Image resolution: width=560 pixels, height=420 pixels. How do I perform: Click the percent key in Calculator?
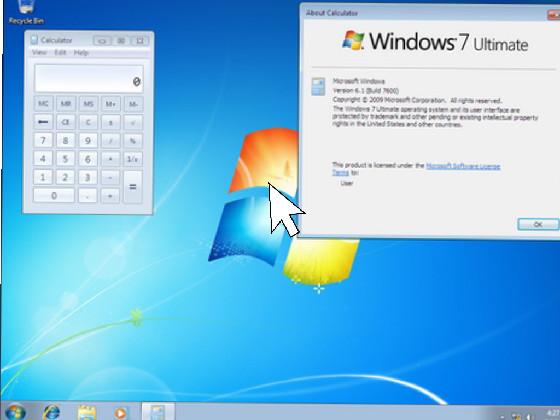133,140
